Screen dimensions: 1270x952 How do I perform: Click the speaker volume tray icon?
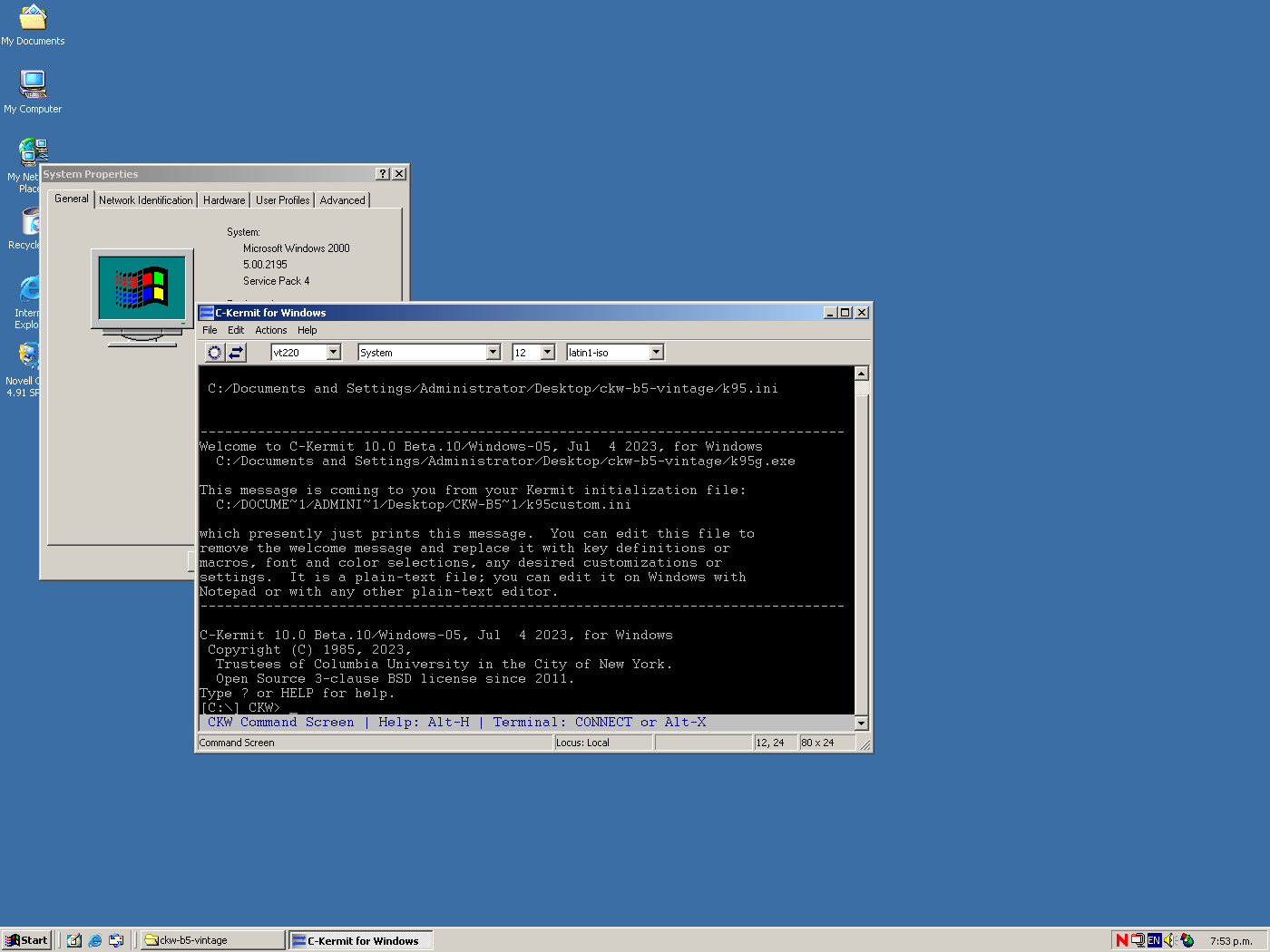(x=1169, y=940)
